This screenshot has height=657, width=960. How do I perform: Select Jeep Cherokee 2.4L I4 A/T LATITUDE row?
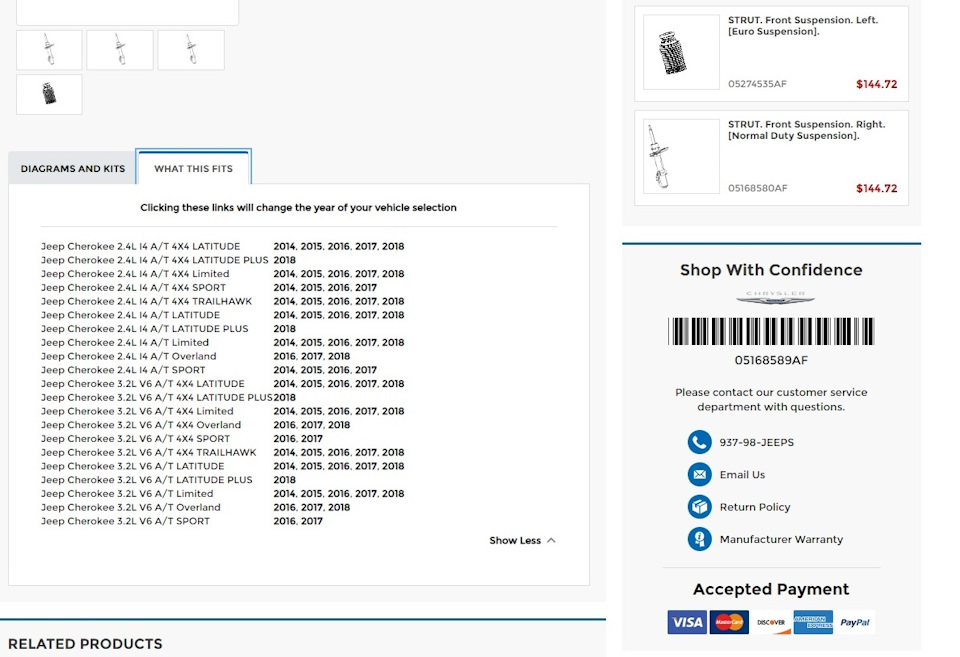pyautogui.click(x=130, y=315)
